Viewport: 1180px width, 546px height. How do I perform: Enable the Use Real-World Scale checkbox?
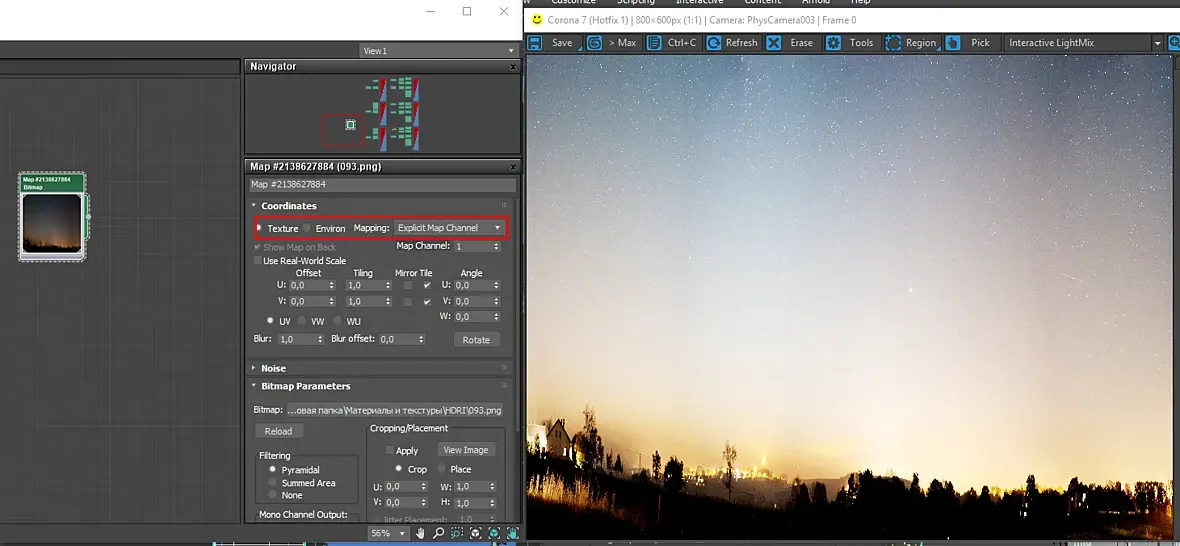258,261
